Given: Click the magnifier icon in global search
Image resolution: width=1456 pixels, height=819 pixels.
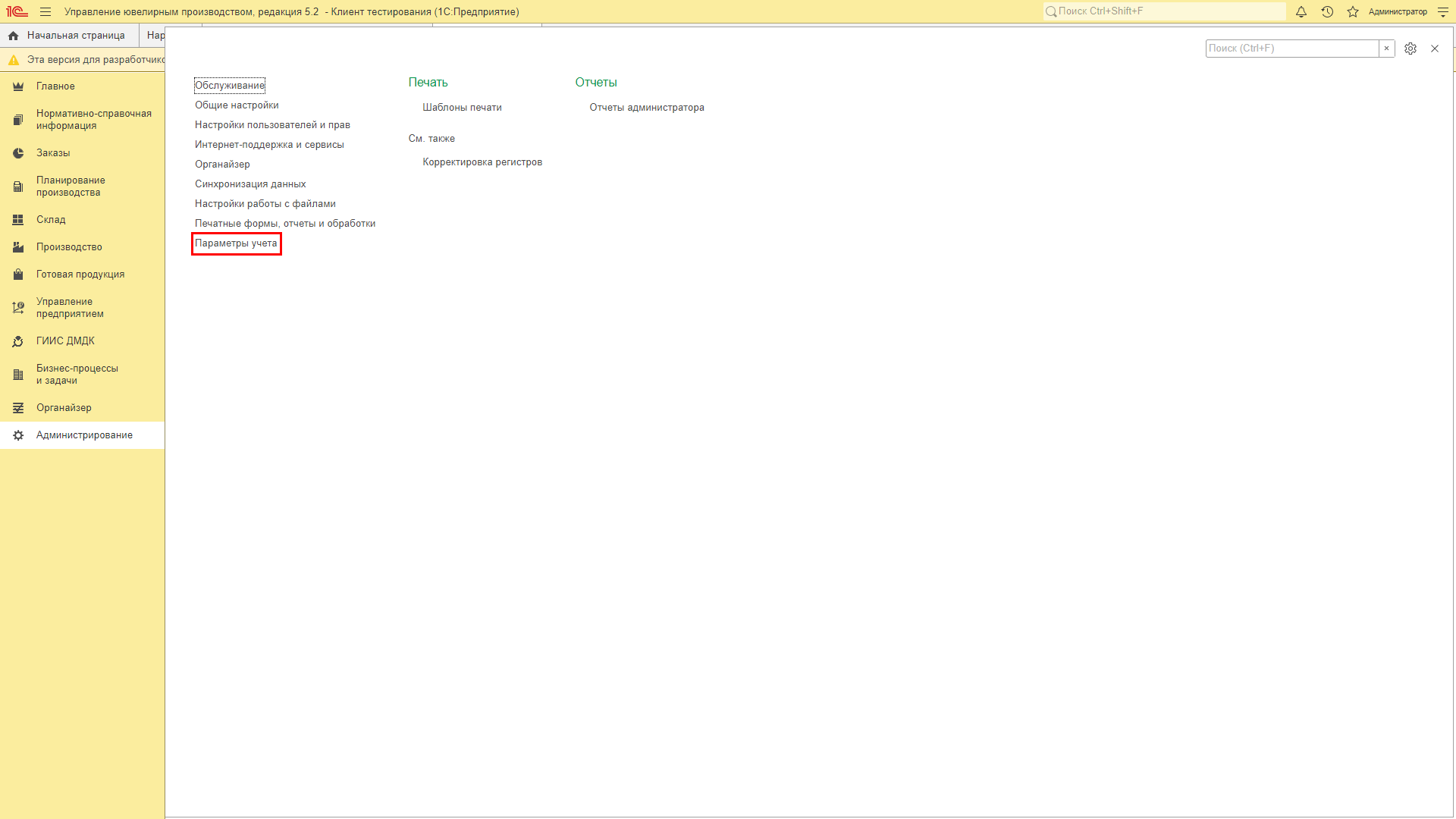Looking at the screenshot, I should (1051, 11).
